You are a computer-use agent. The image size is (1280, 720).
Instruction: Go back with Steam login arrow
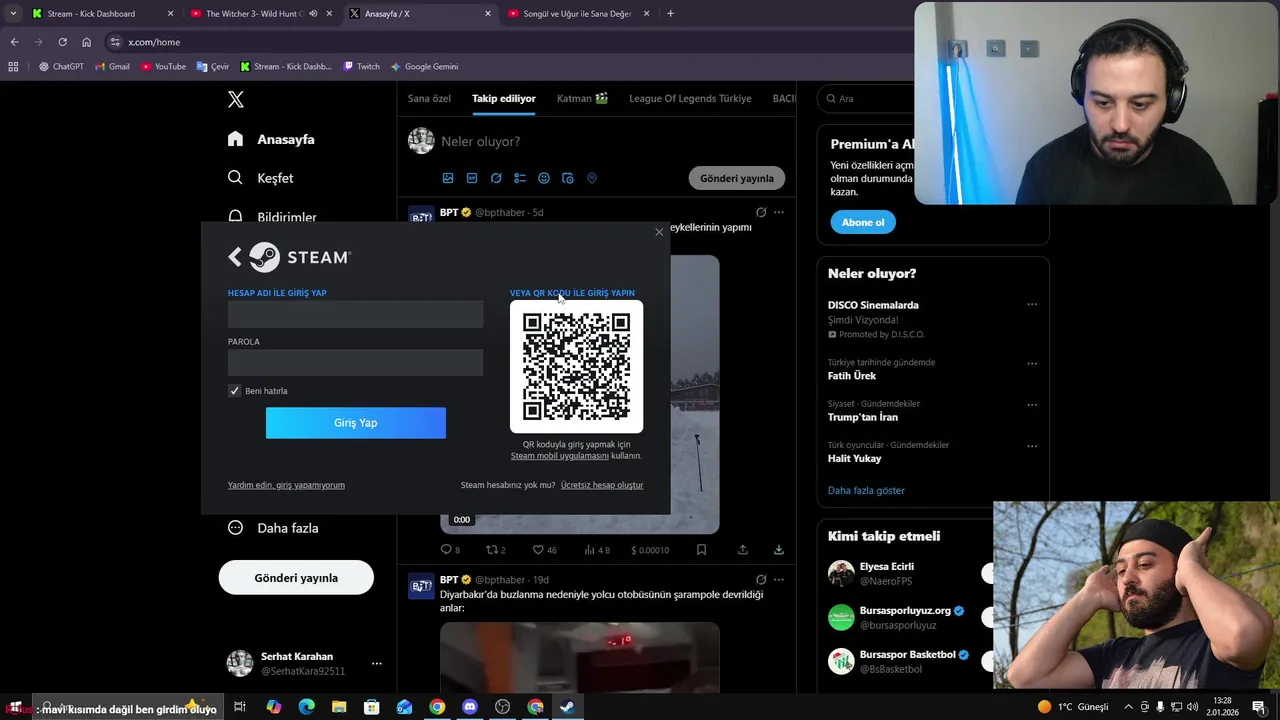(x=235, y=257)
